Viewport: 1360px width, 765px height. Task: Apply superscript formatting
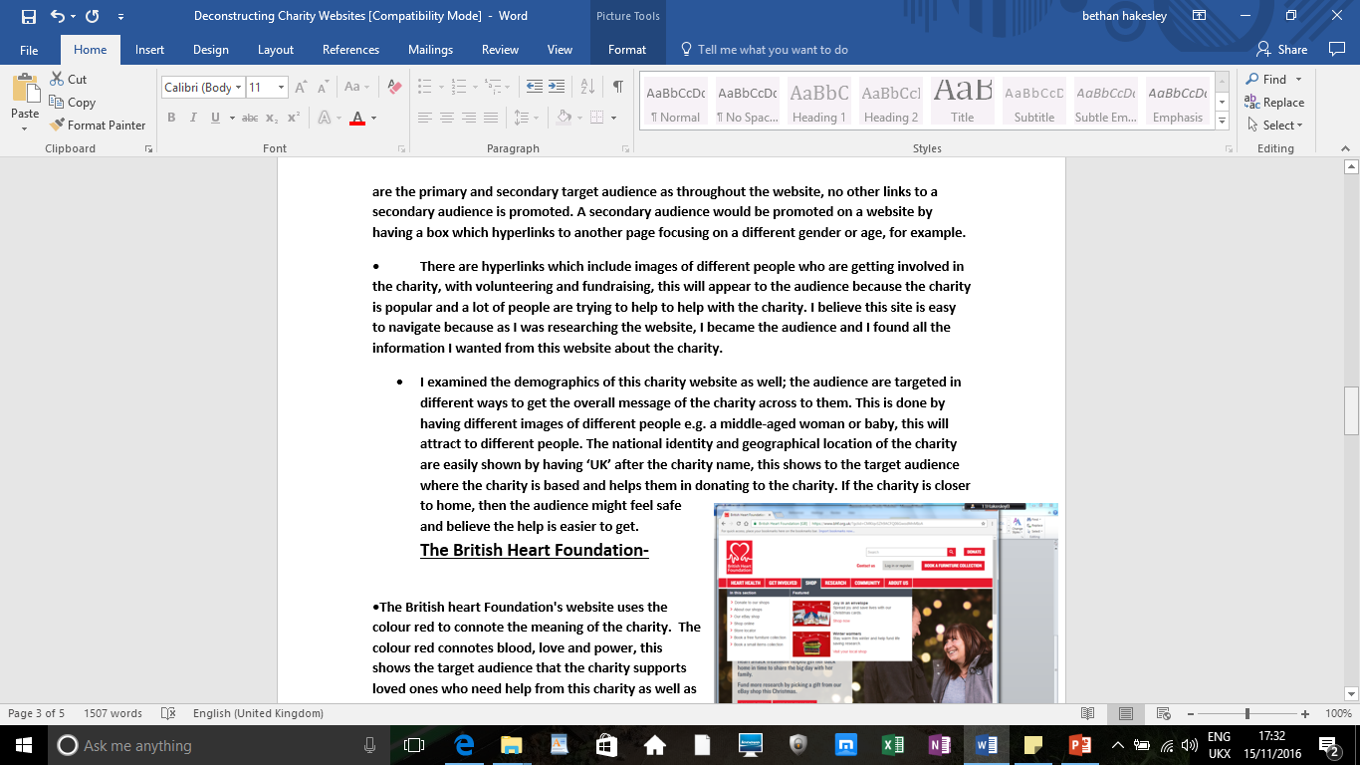[293, 118]
